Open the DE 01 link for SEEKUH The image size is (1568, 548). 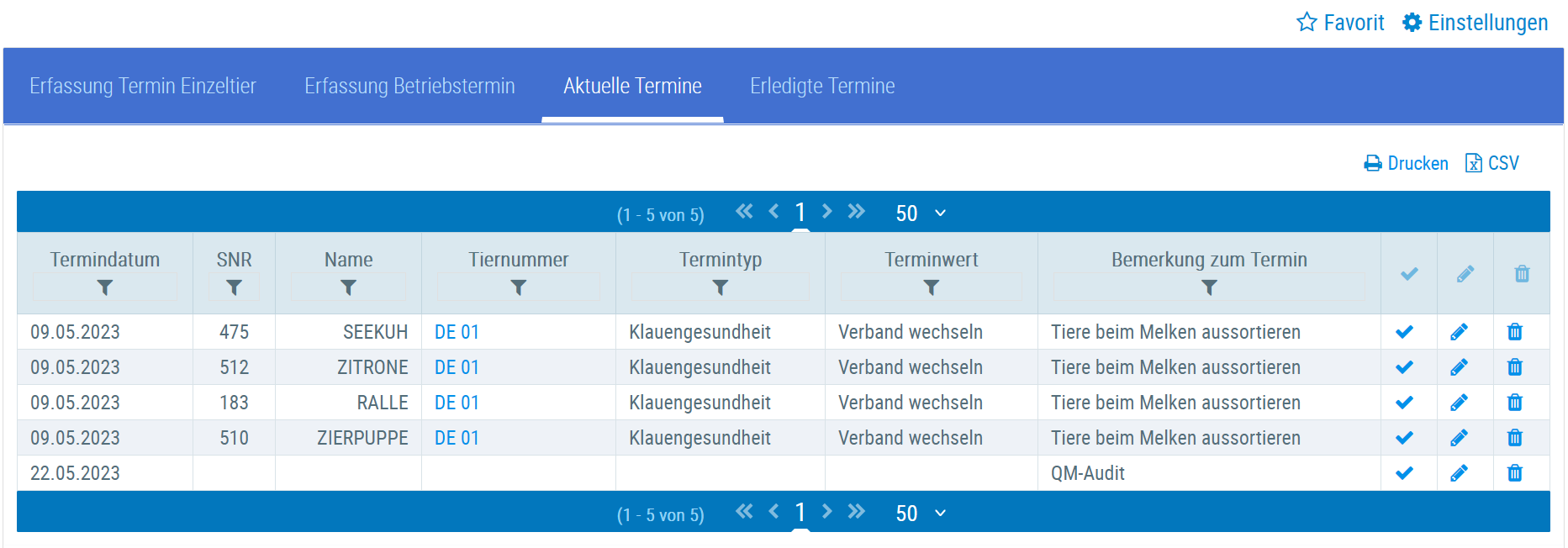pos(457,332)
